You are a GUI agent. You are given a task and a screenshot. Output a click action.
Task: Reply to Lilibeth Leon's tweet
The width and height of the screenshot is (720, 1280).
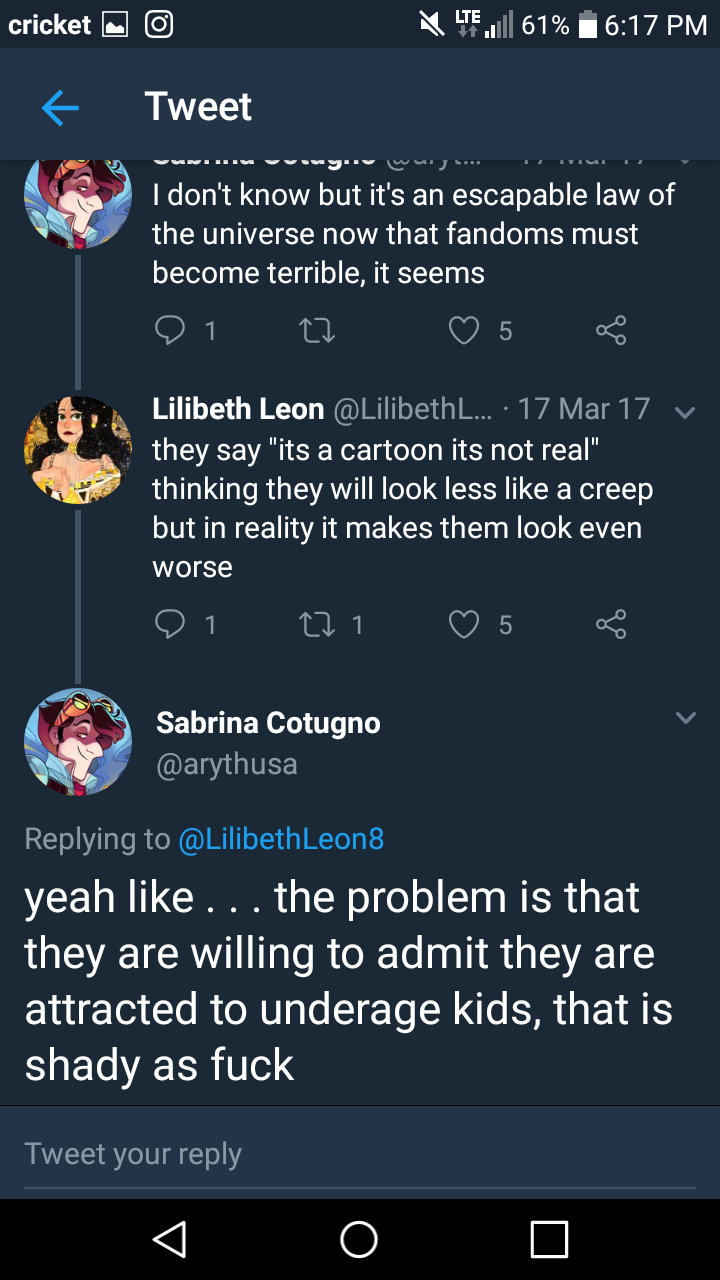pyautogui.click(x=170, y=625)
